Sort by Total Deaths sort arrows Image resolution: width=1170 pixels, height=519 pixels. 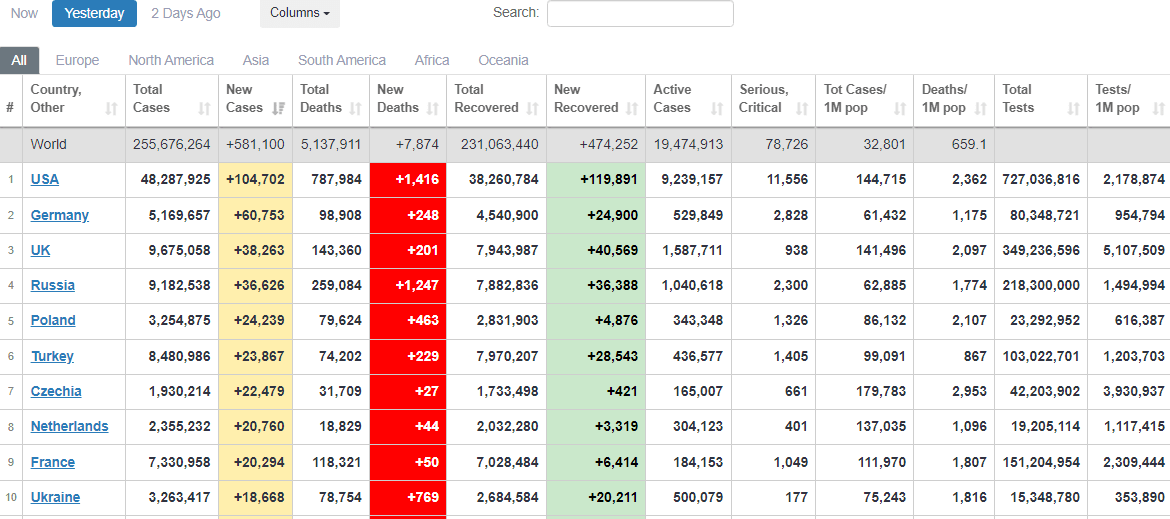coord(355,108)
